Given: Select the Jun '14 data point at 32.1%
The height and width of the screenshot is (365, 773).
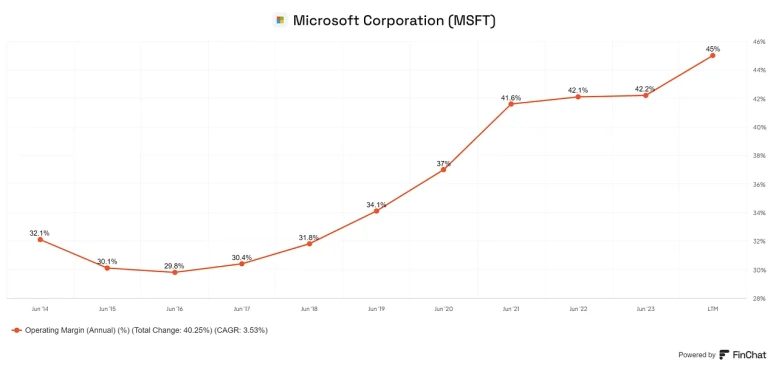Looking at the screenshot, I should (40, 239).
